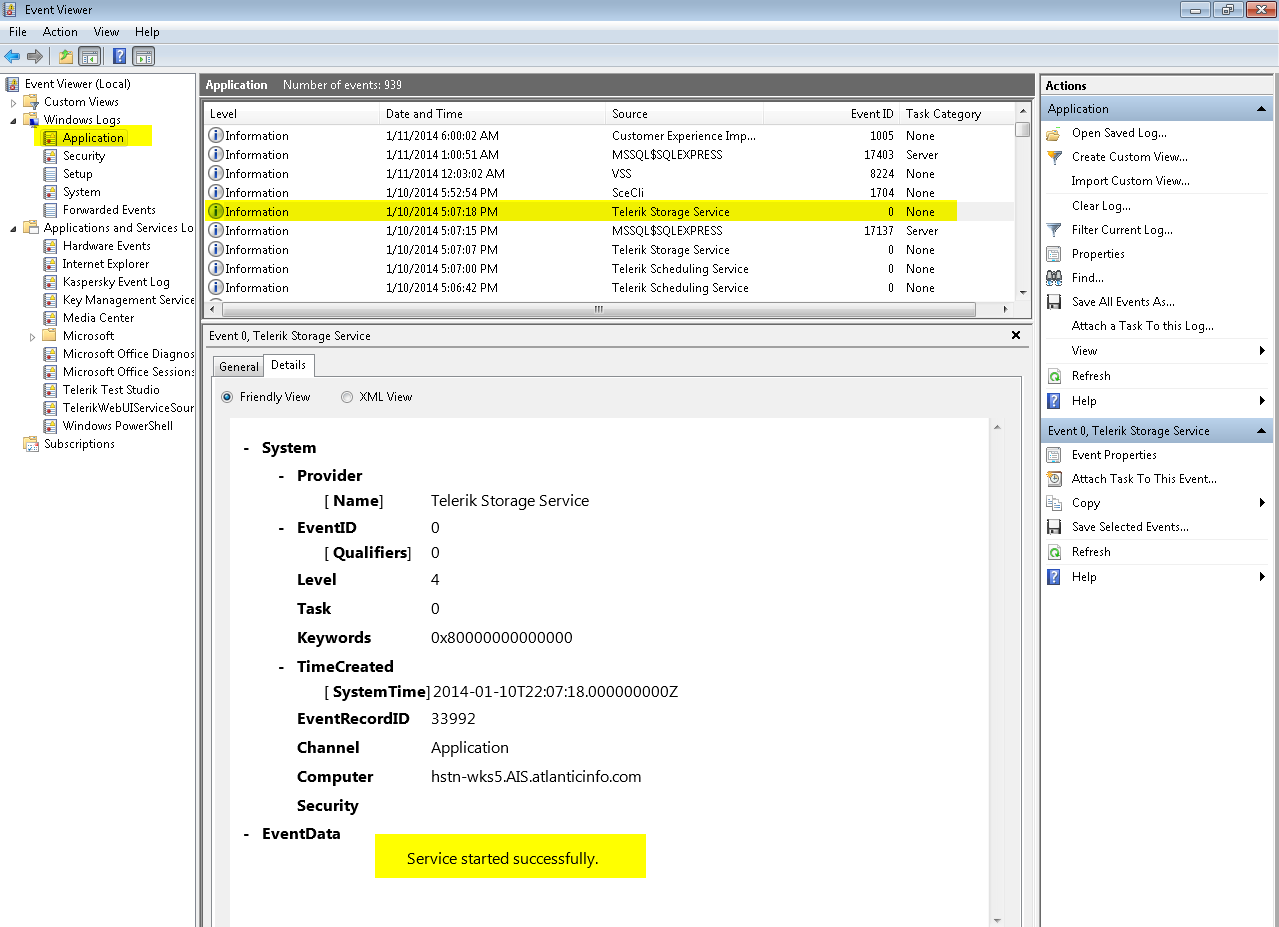The height and width of the screenshot is (927, 1279).
Task: Click the System log icon in tree
Action: point(51,192)
